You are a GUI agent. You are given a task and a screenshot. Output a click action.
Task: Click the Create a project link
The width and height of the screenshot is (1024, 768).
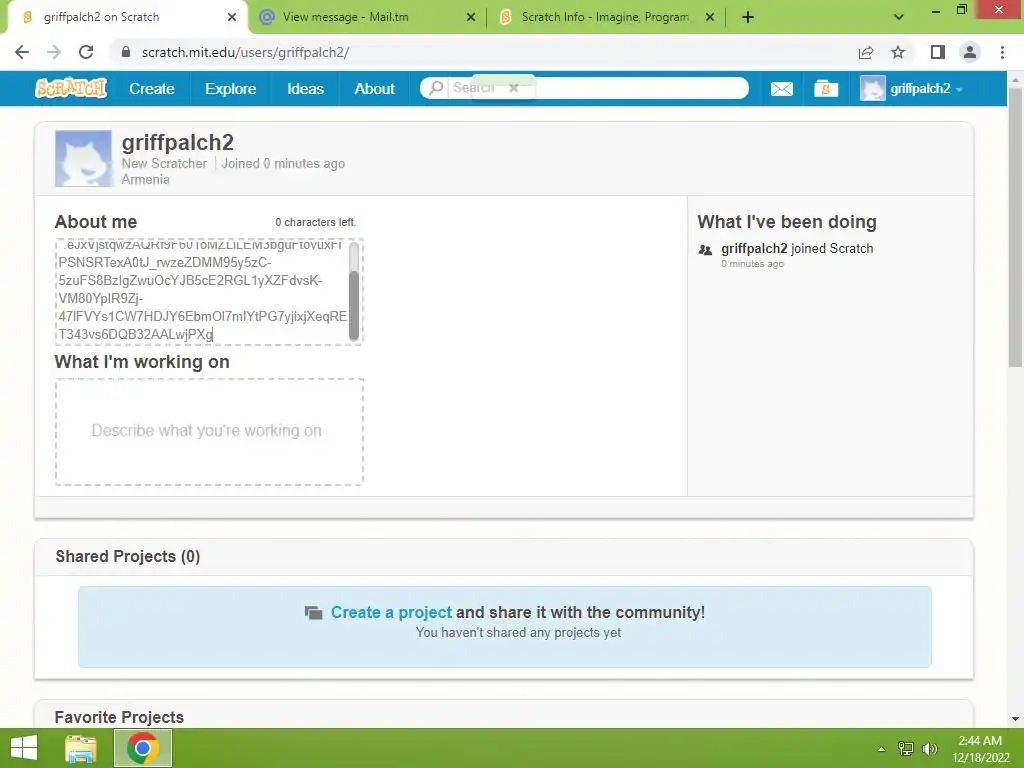tap(391, 613)
